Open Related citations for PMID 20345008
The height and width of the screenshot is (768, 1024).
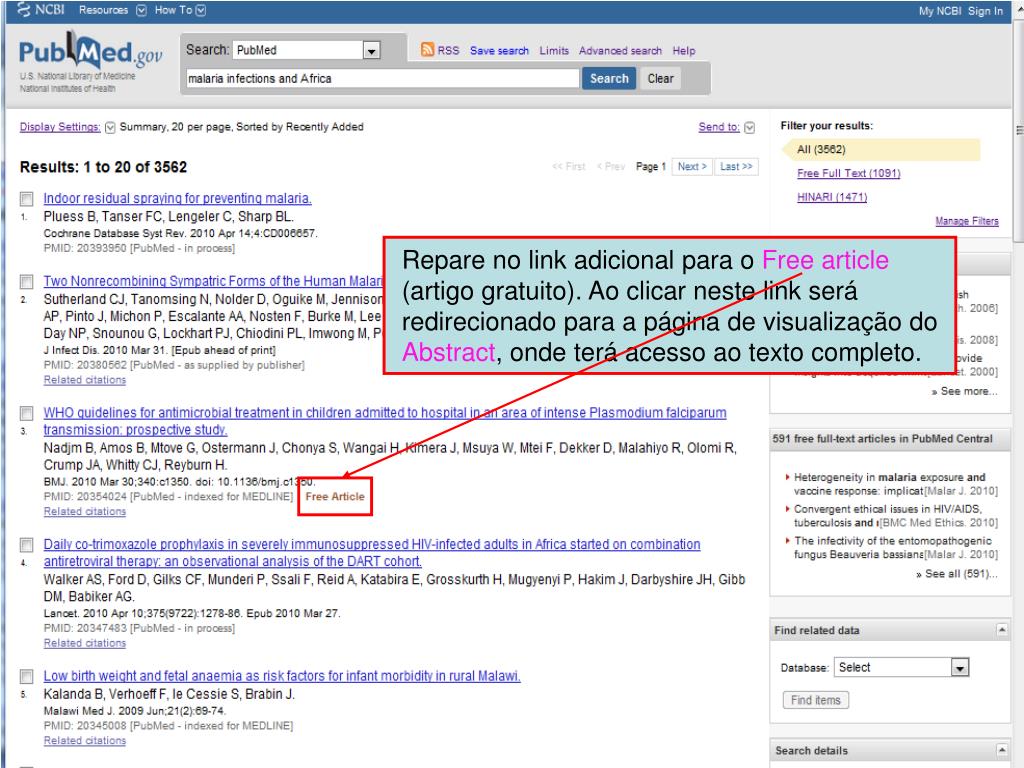(x=85, y=741)
